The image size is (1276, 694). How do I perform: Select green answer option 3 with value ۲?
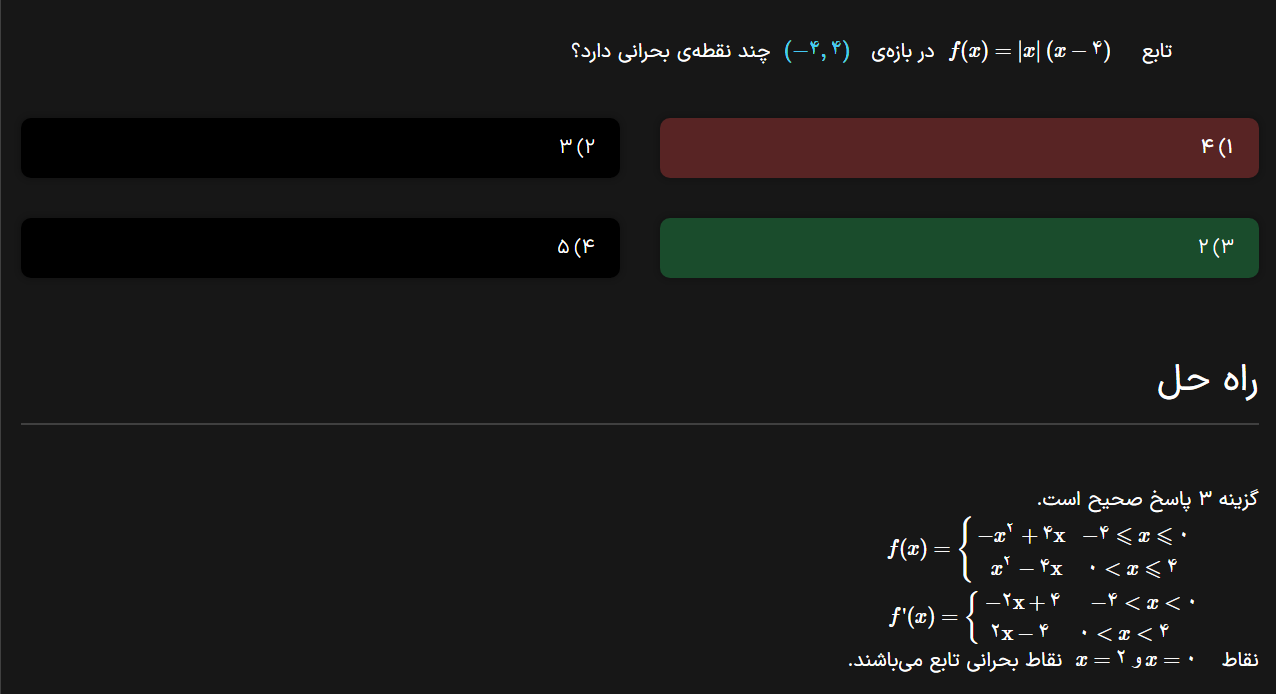958,248
